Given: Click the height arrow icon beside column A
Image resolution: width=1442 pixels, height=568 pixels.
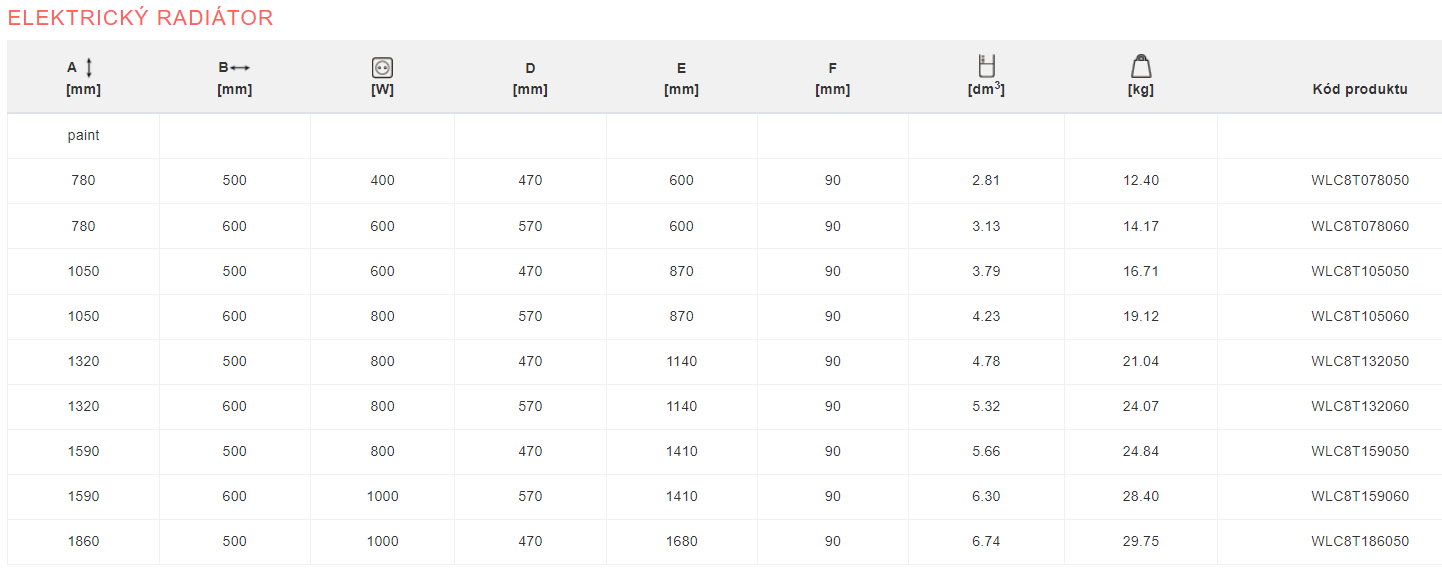Looking at the screenshot, I should coord(89,68).
